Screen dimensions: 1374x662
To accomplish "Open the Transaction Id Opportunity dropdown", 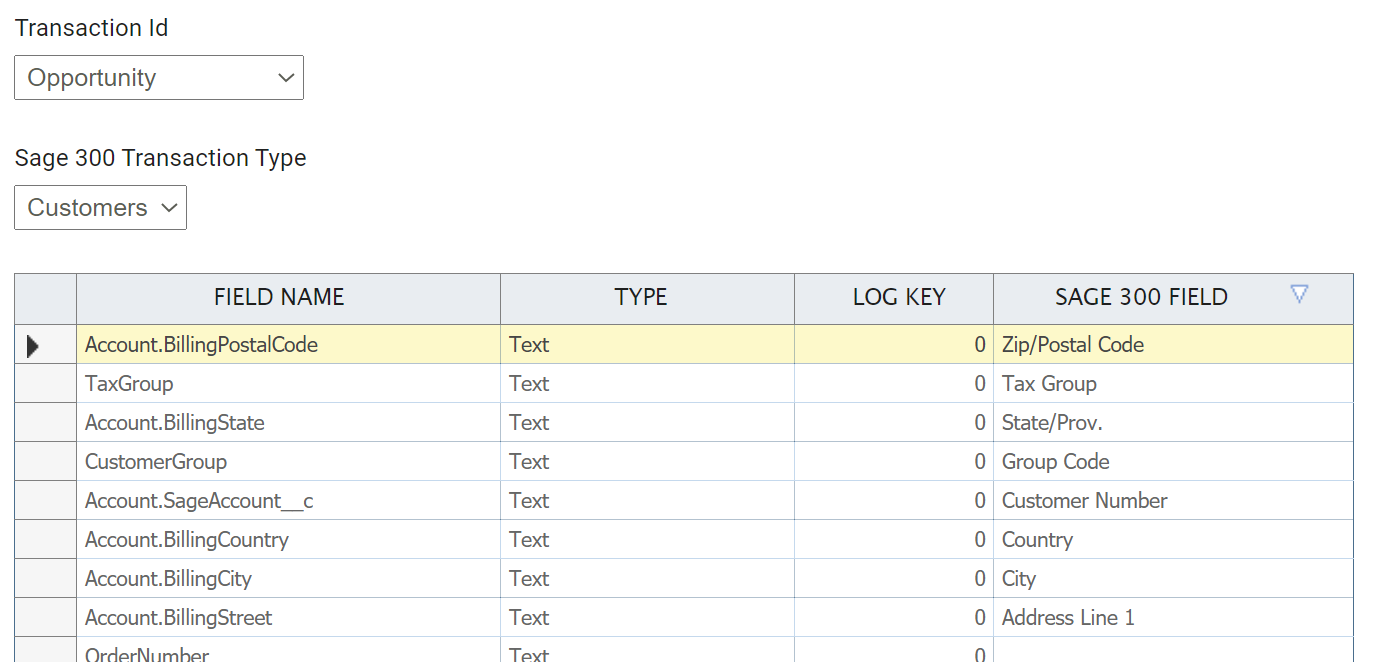I will click(158, 78).
